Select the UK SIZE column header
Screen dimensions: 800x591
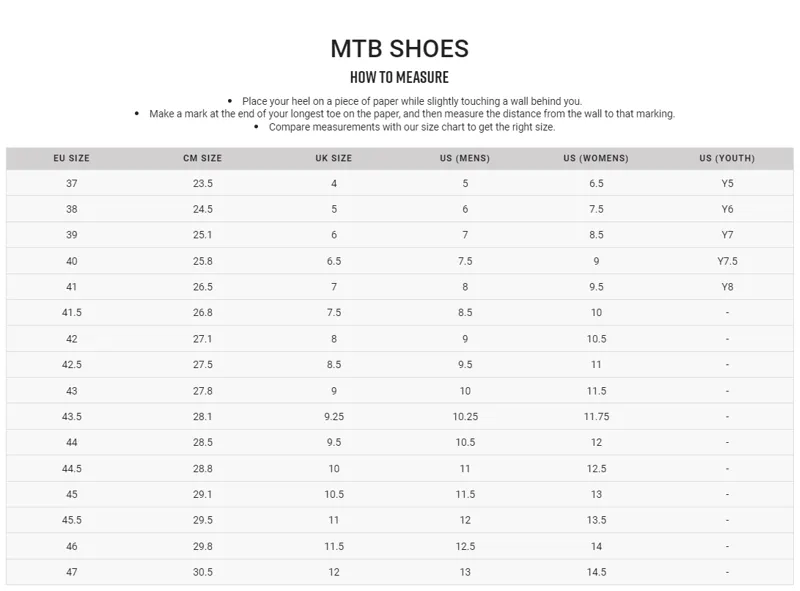[334, 158]
